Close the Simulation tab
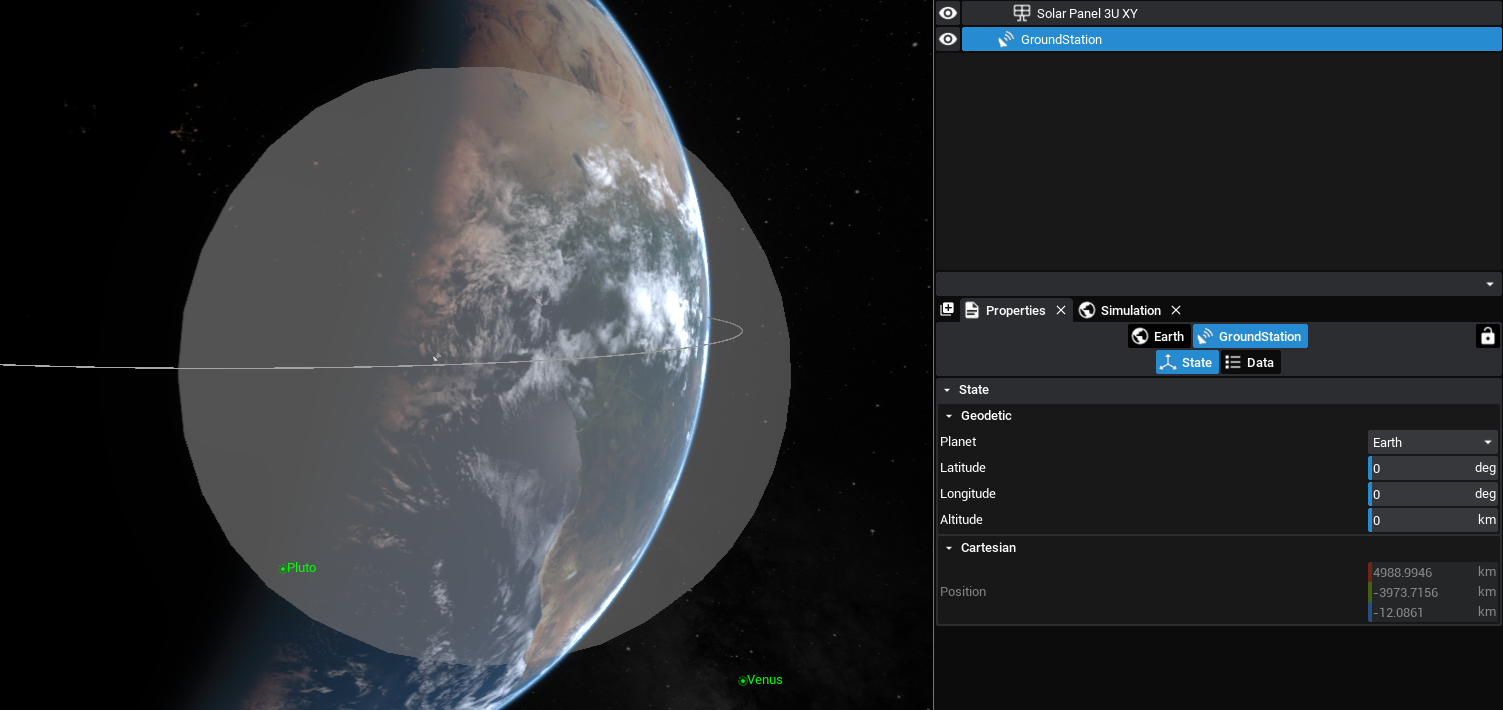The image size is (1503, 710). click(1176, 310)
